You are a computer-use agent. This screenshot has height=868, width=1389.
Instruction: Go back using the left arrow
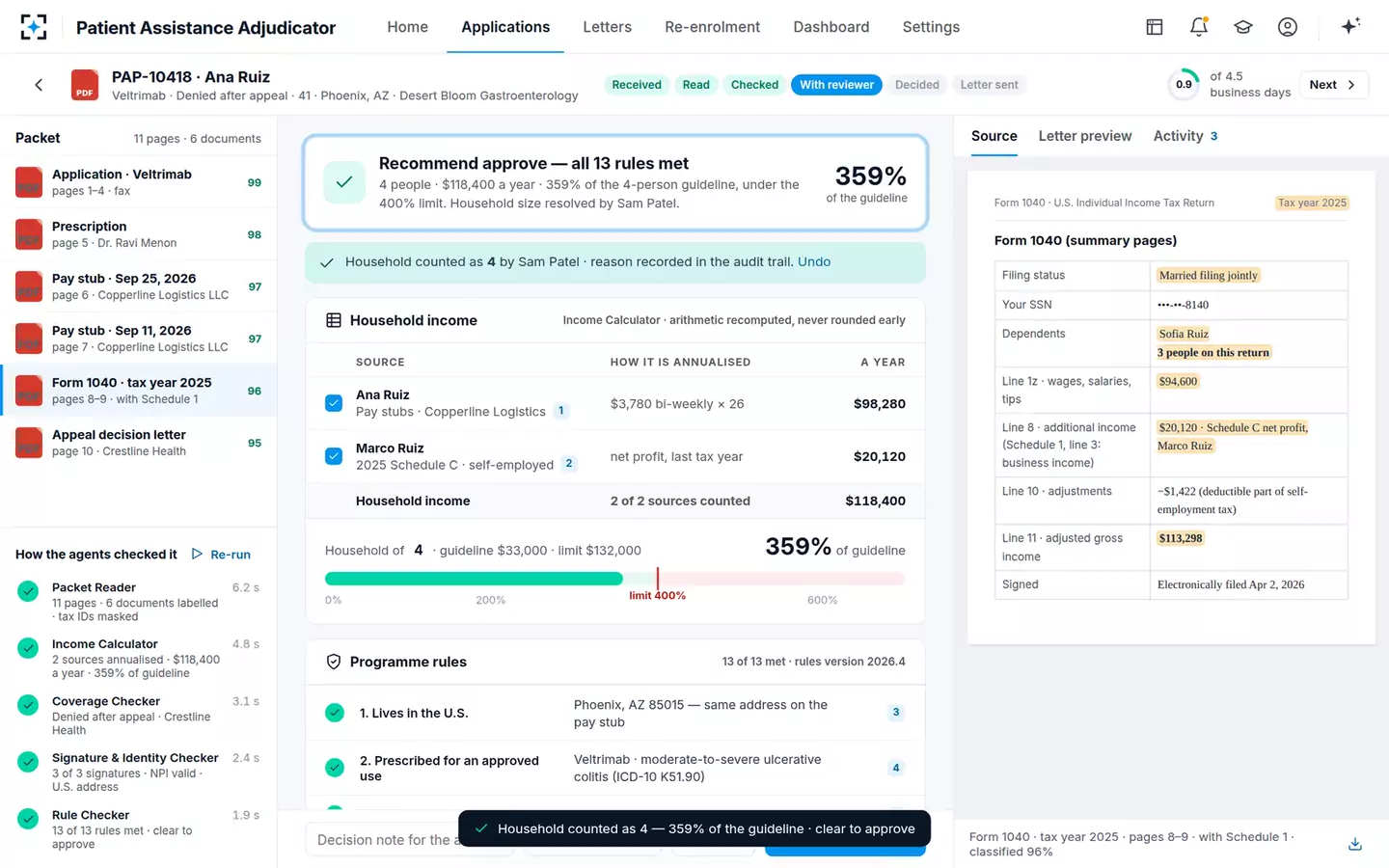[39, 85]
